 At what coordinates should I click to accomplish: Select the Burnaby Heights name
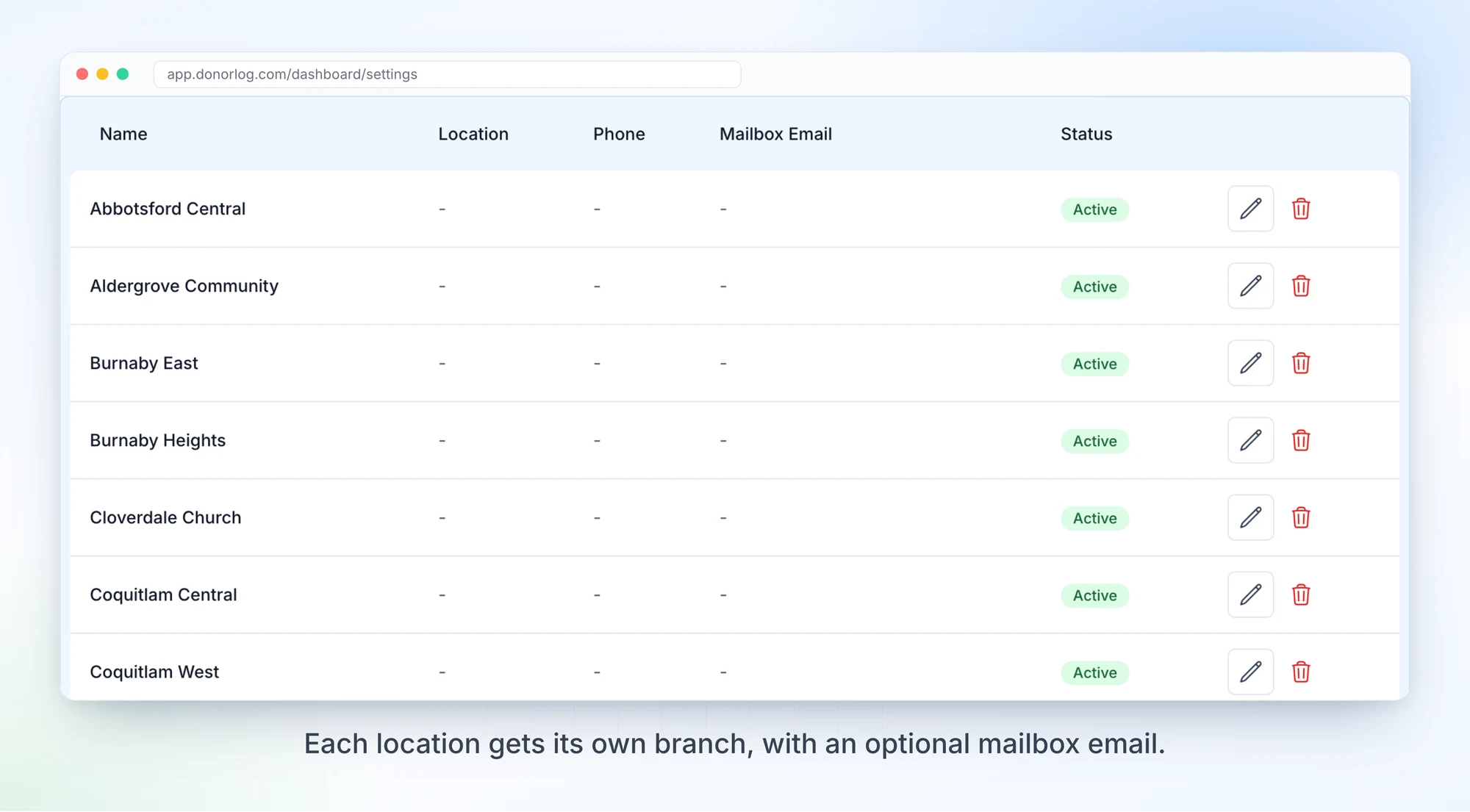(157, 440)
